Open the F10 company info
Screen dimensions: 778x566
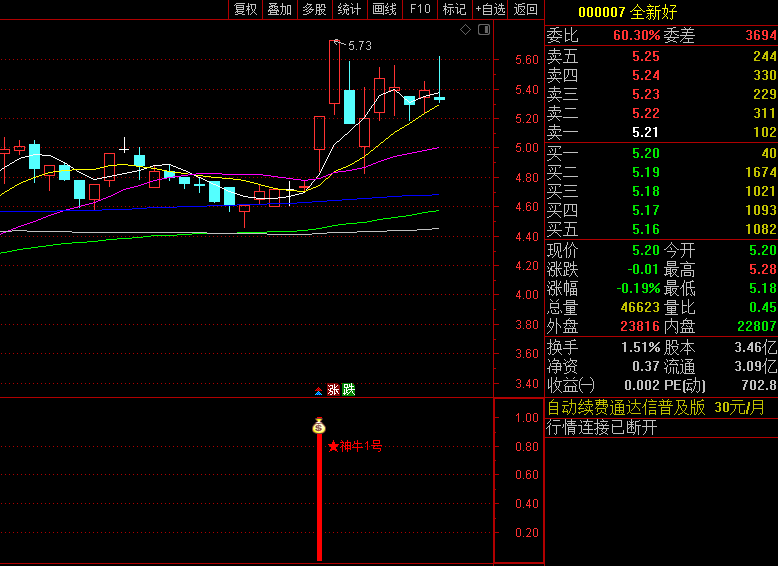pyautogui.click(x=420, y=9)
